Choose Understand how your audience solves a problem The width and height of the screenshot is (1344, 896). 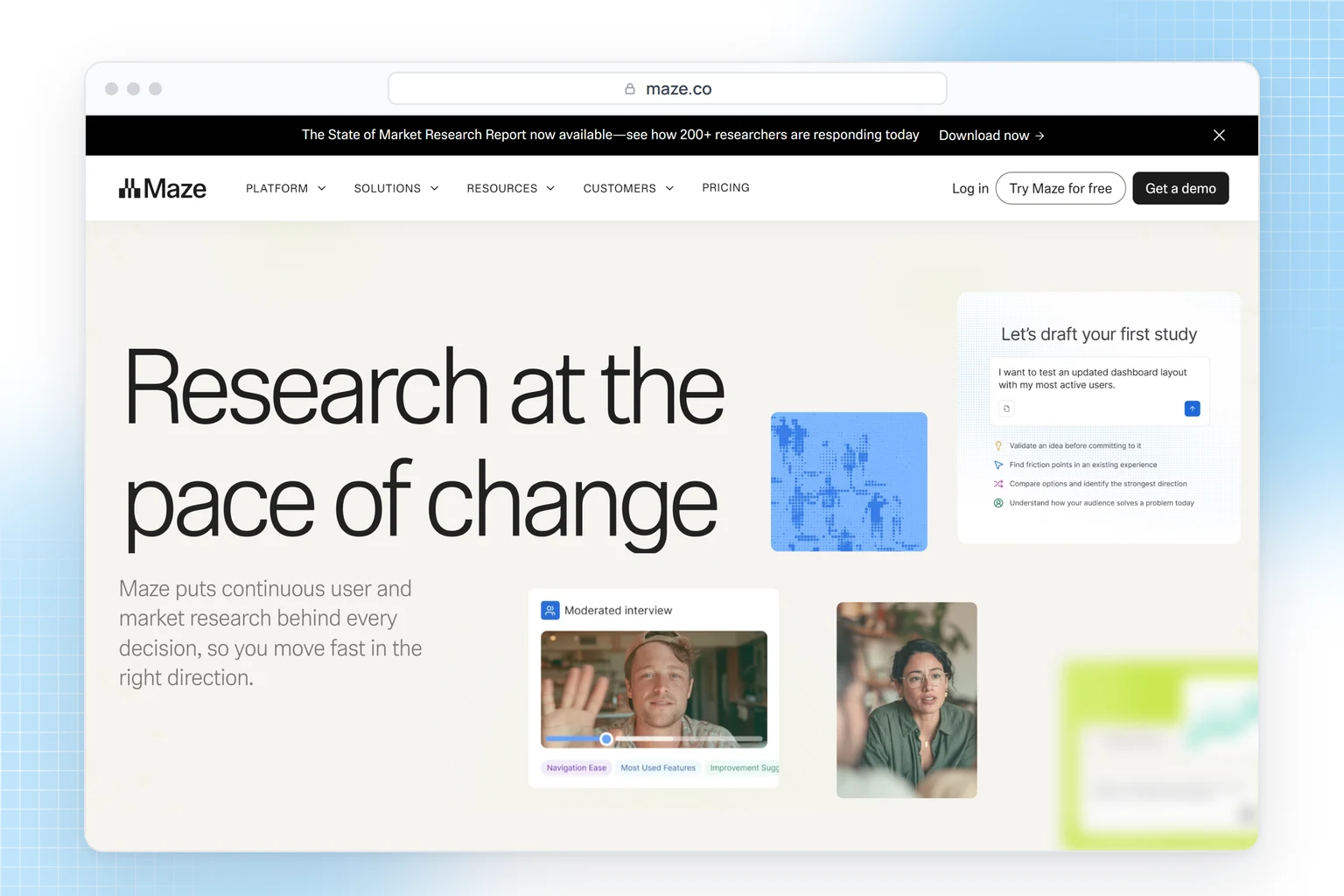click(1102, 503)
